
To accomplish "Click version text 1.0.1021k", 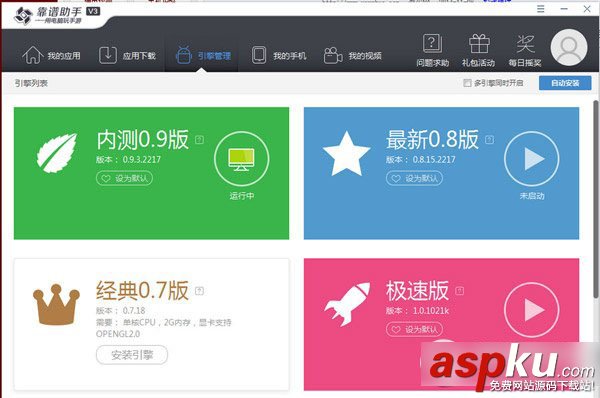I will click(430, 311).
